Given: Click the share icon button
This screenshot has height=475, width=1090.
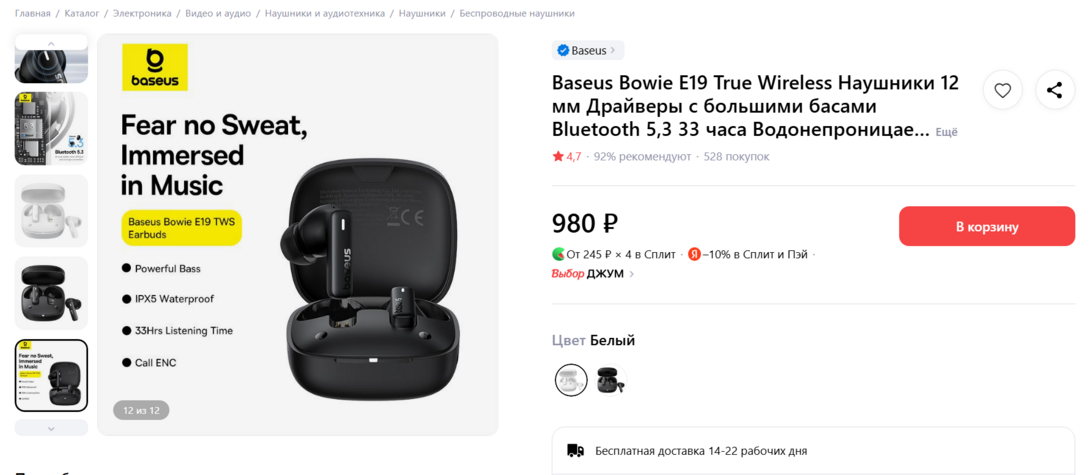Looking at the screenshot, I should [1055, 90].
